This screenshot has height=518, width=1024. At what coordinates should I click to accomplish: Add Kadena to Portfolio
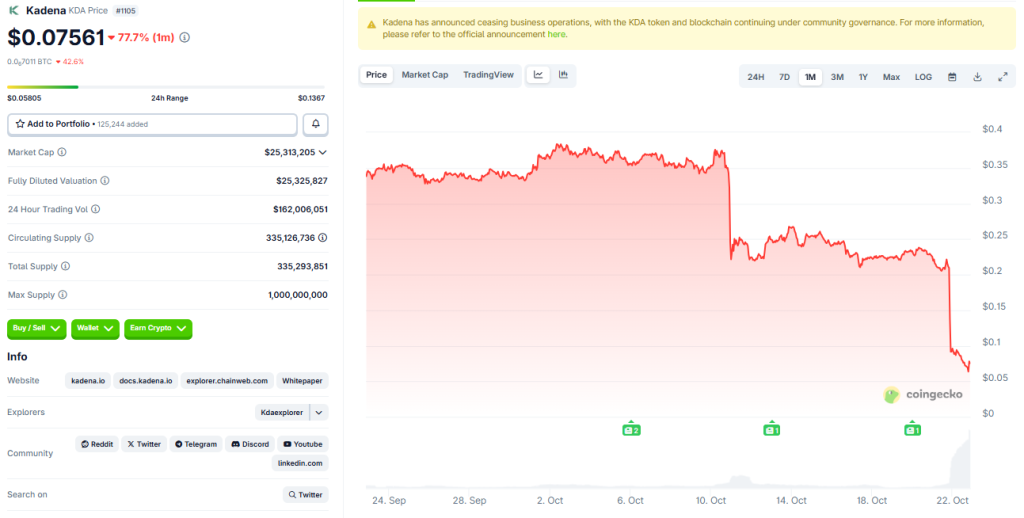click(x=153, y=124)
